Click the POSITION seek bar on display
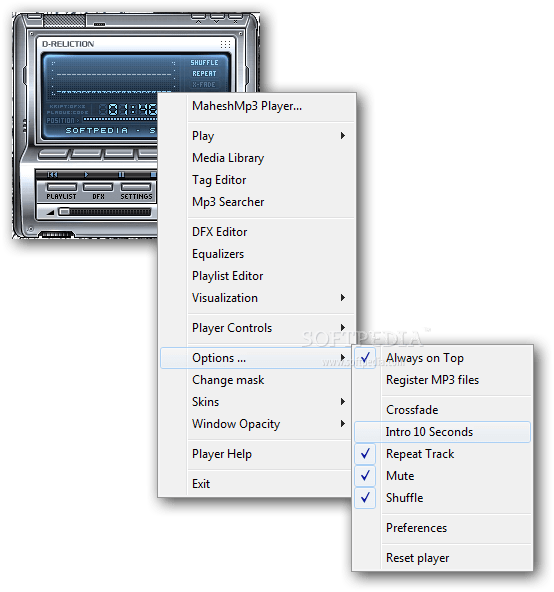The height and width of the screenshot is (592, 554). point(120,120)
